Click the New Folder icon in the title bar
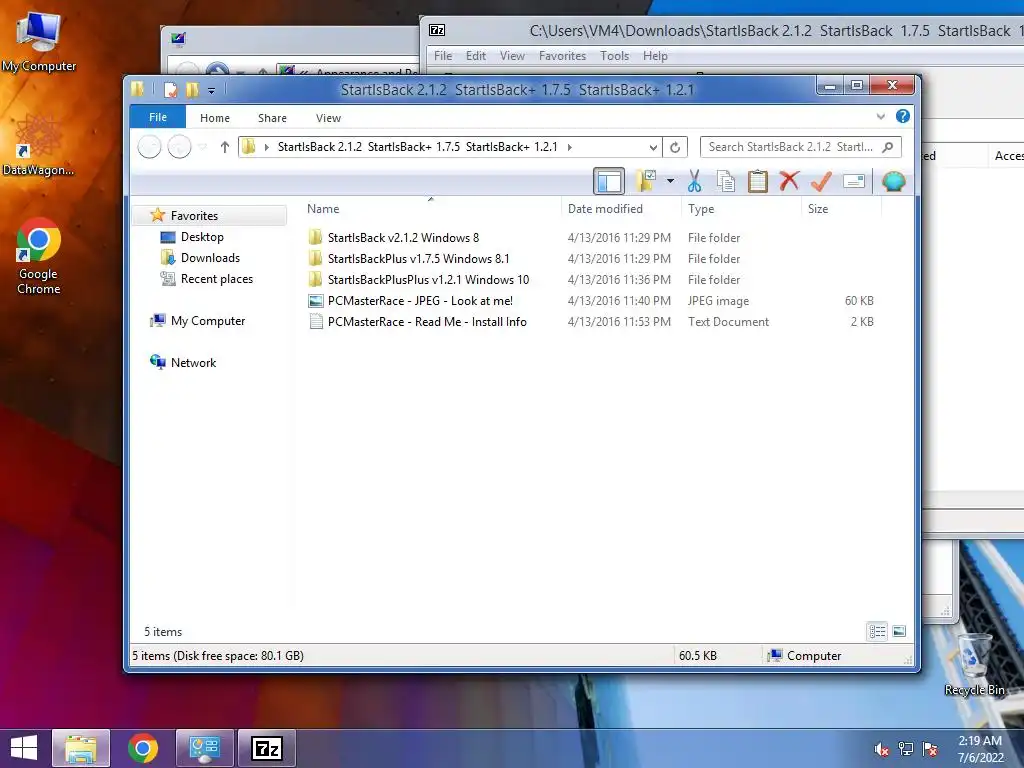 (x=192, y=89)
